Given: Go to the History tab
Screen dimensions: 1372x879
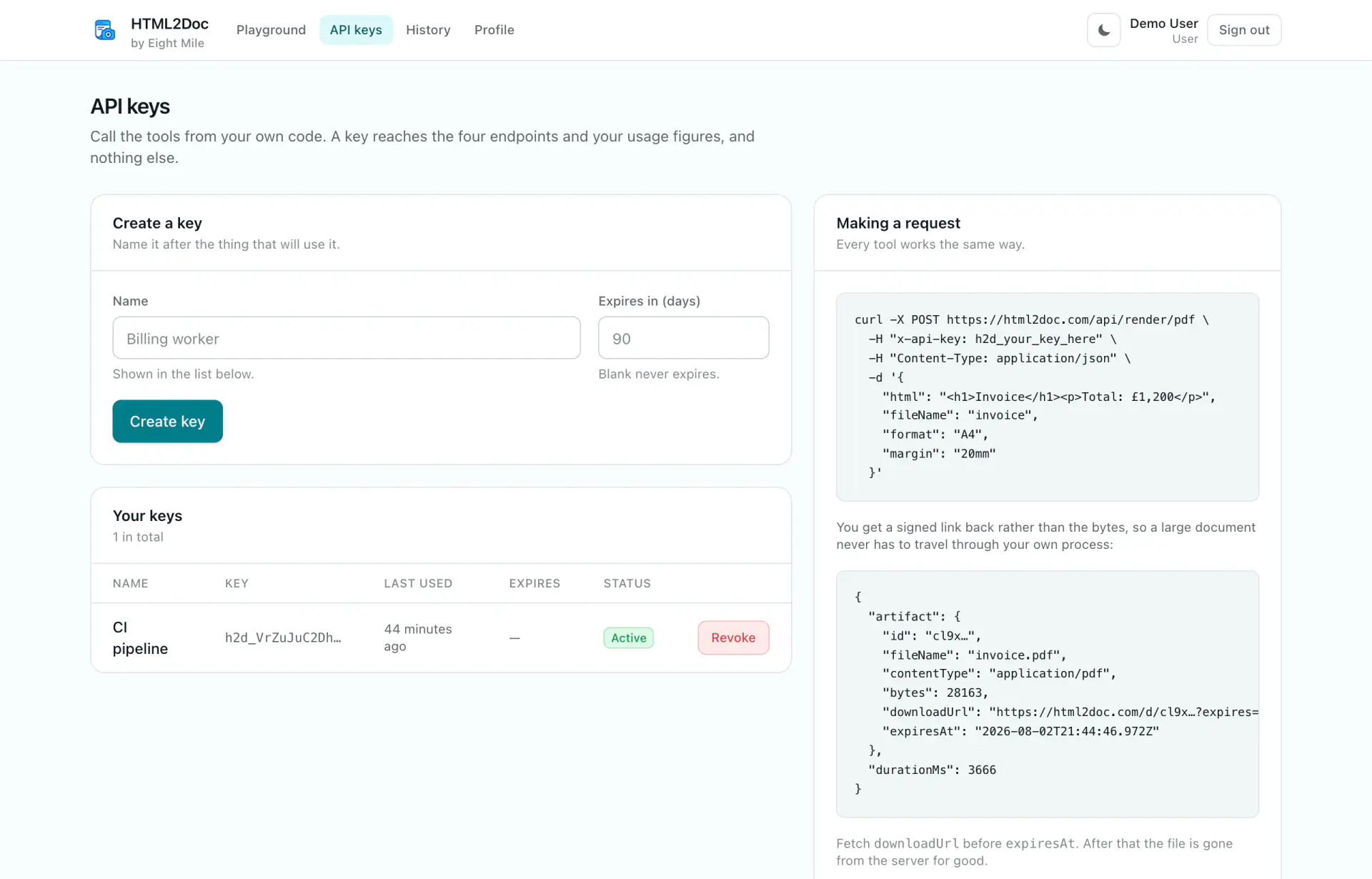Looking at the screenshot, I should click(x=428, y=30).
